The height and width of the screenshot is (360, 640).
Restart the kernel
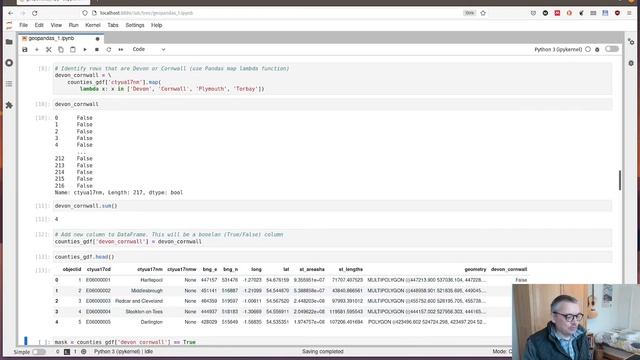tap(109, 49)
